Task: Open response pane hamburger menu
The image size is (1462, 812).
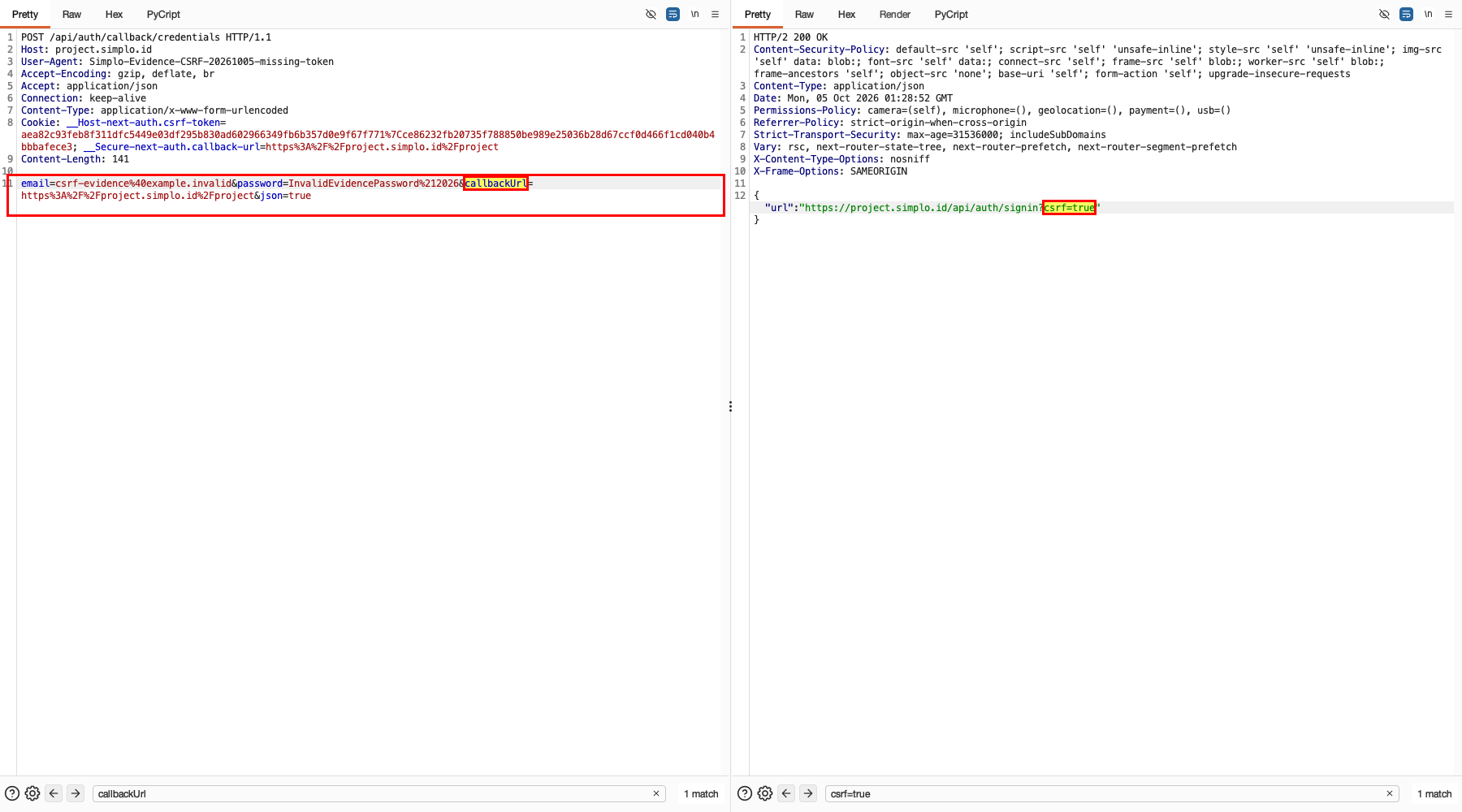Action: click(1448, 14)
